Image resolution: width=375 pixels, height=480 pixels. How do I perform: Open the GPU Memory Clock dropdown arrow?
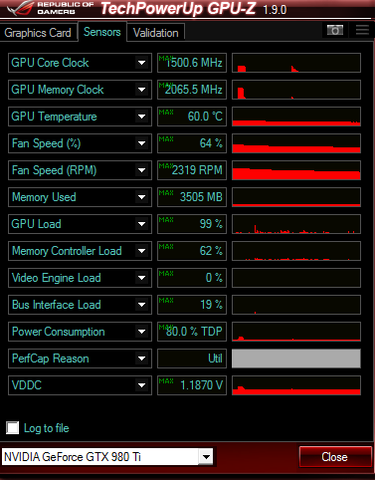142,89
